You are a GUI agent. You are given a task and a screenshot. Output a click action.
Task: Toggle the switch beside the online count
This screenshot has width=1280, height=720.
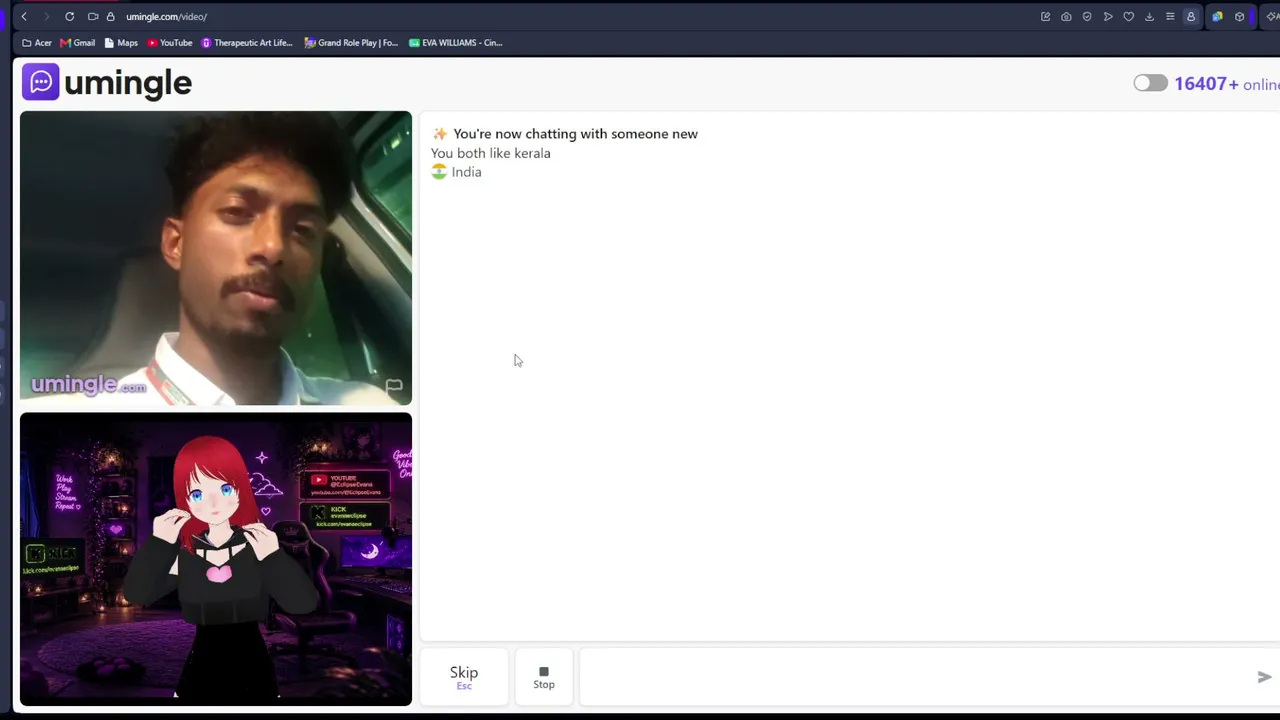[x=1150, y=83]
